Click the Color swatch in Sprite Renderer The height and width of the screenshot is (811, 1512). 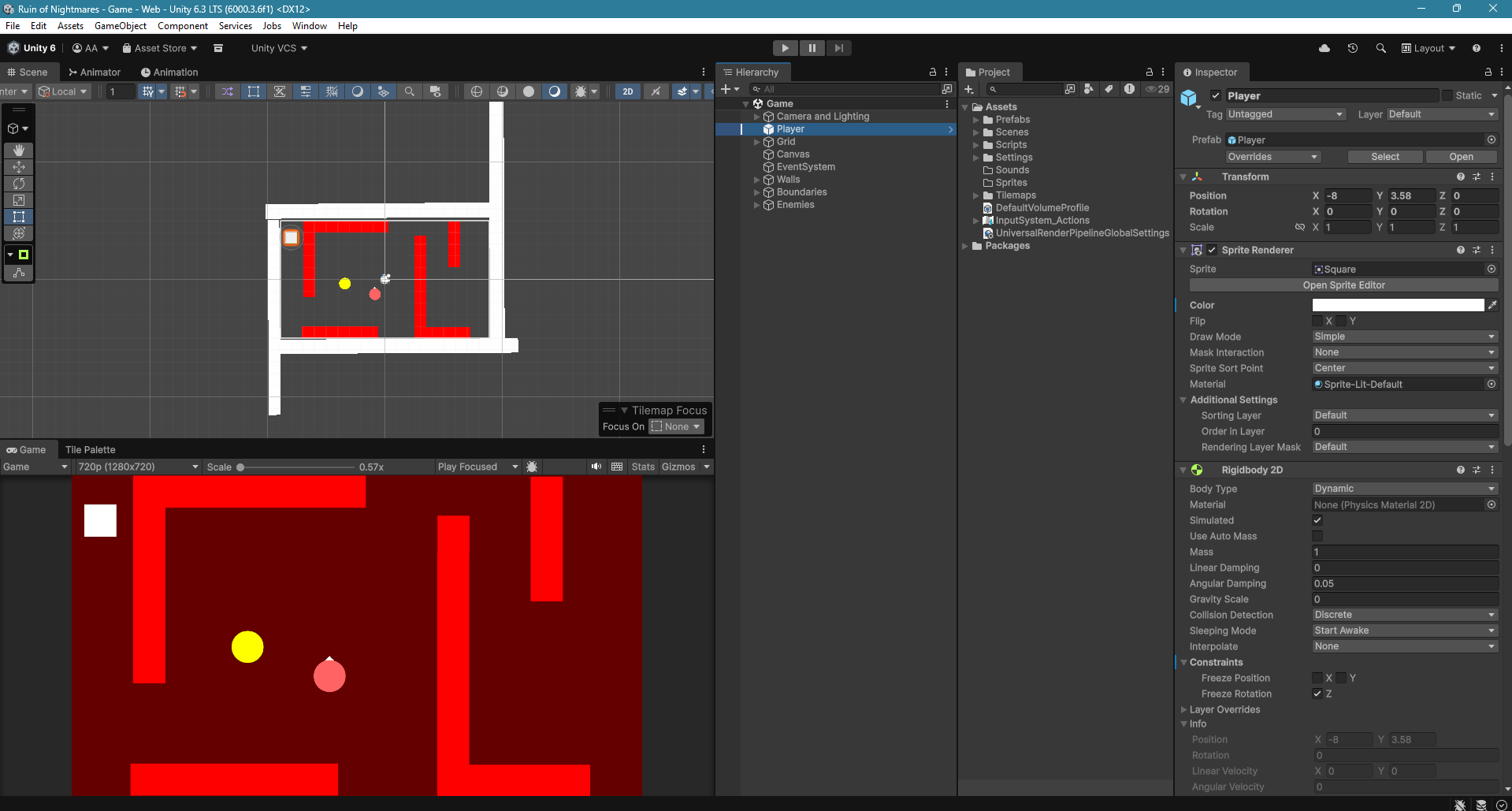1398,305
